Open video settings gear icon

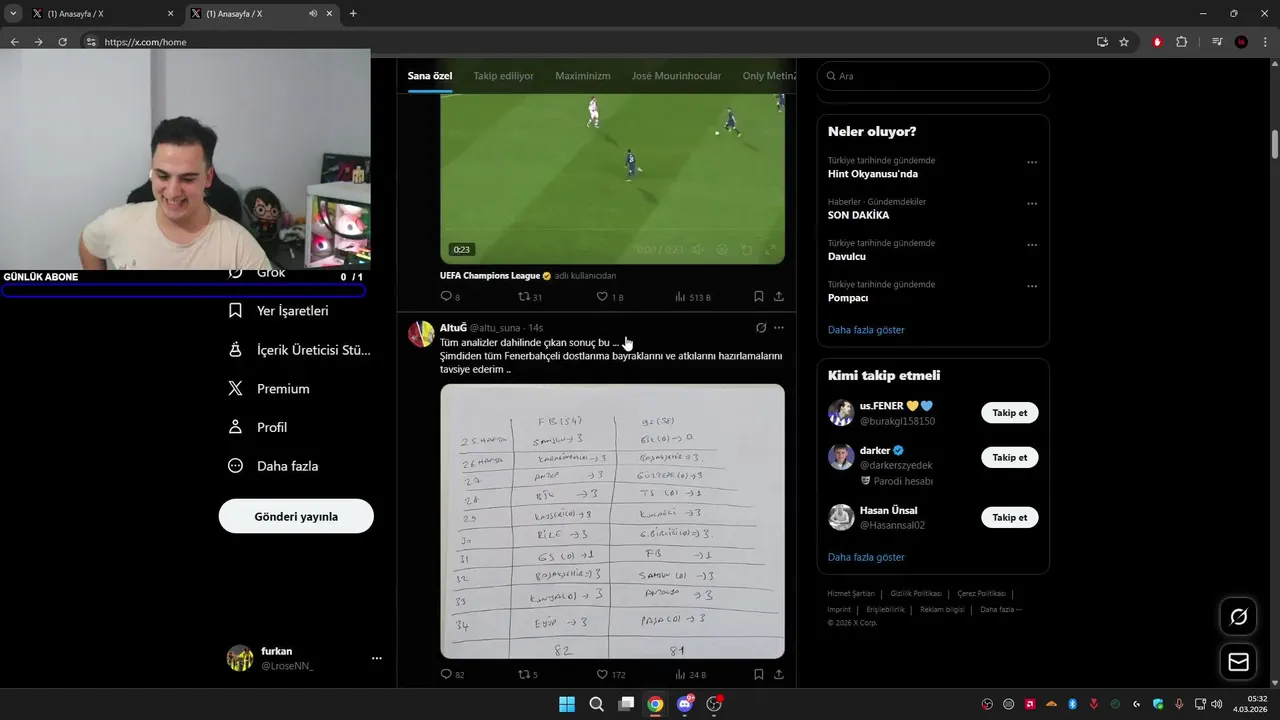pyautogui.click(x=721, y=250)
